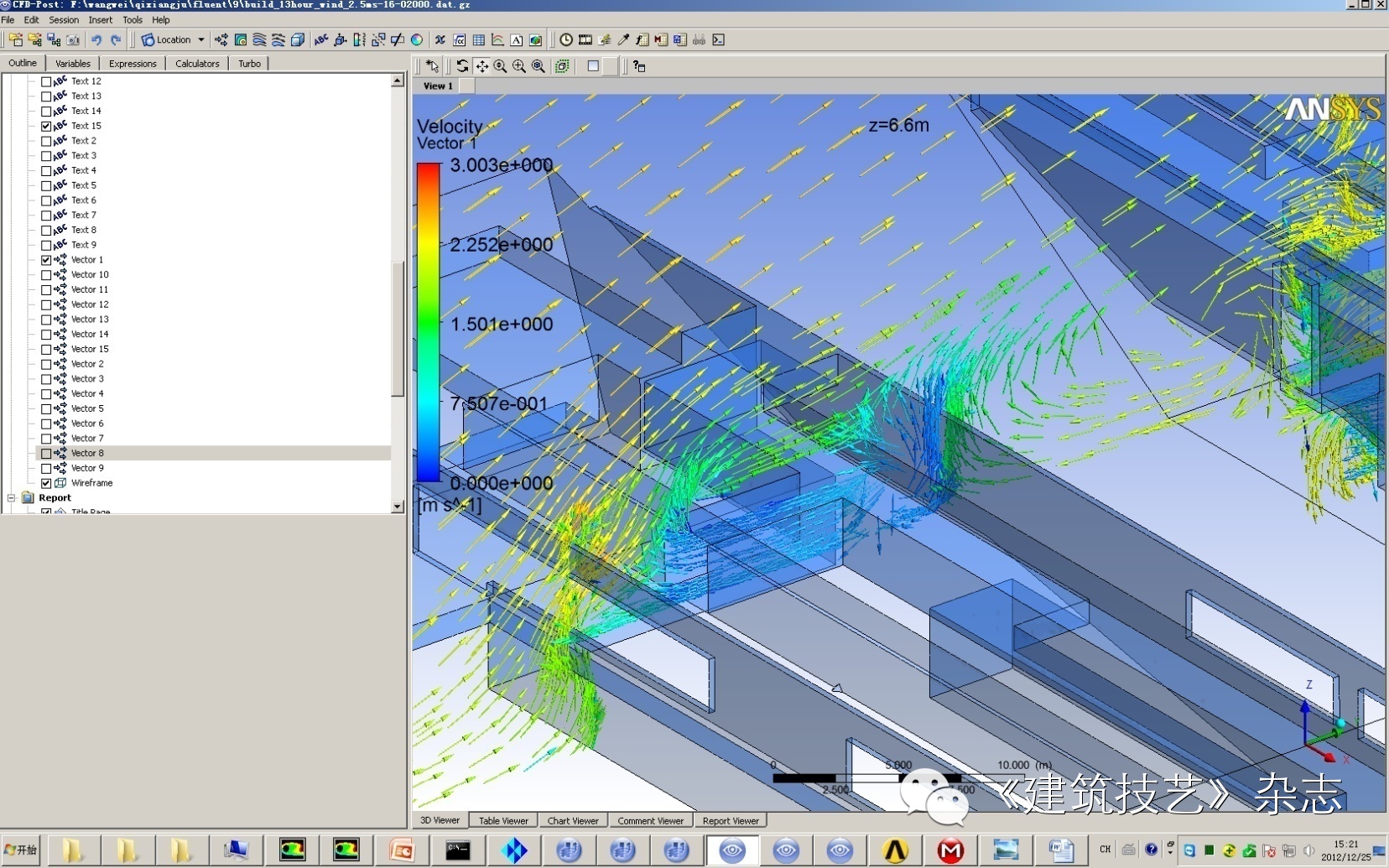Click the outline scrollbar up arrow
Image resolution: width=1389 pixels, height=868 pixels.
click(x=398, y=81)
